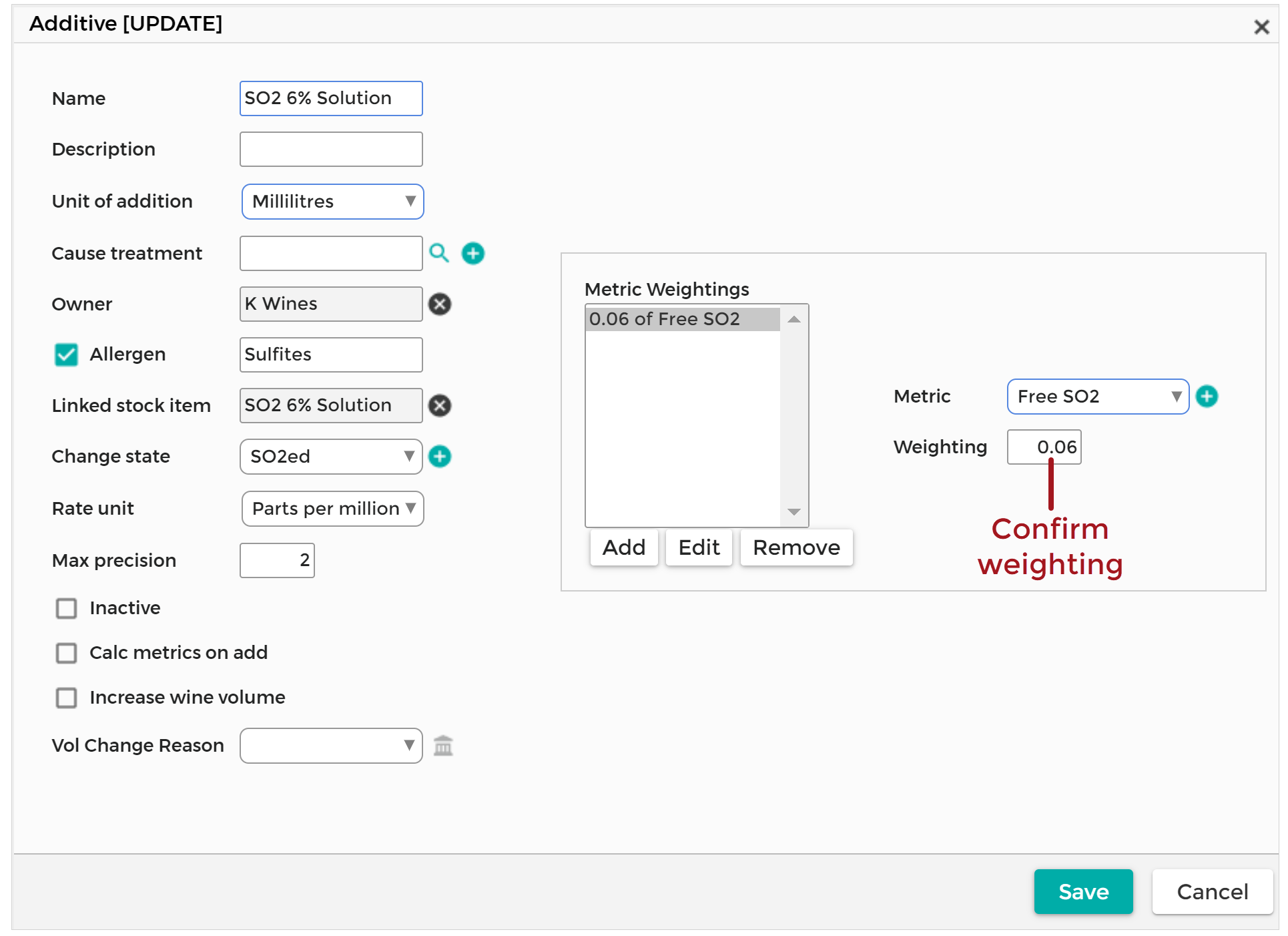Open the Unit of addition dropdown
The height and width of the screenshot is (936, 1288).
click(332, 202)
